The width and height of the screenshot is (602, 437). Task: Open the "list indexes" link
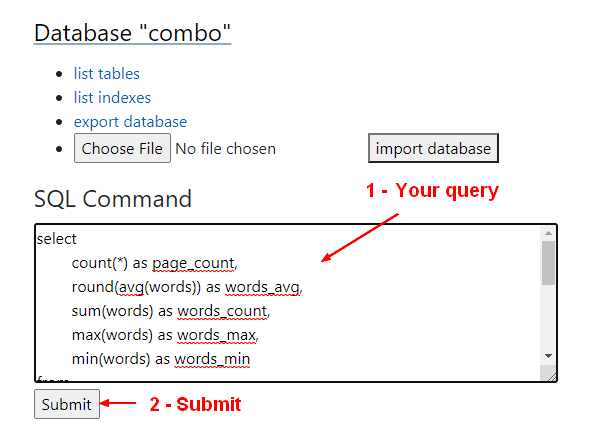click(112, 97)
